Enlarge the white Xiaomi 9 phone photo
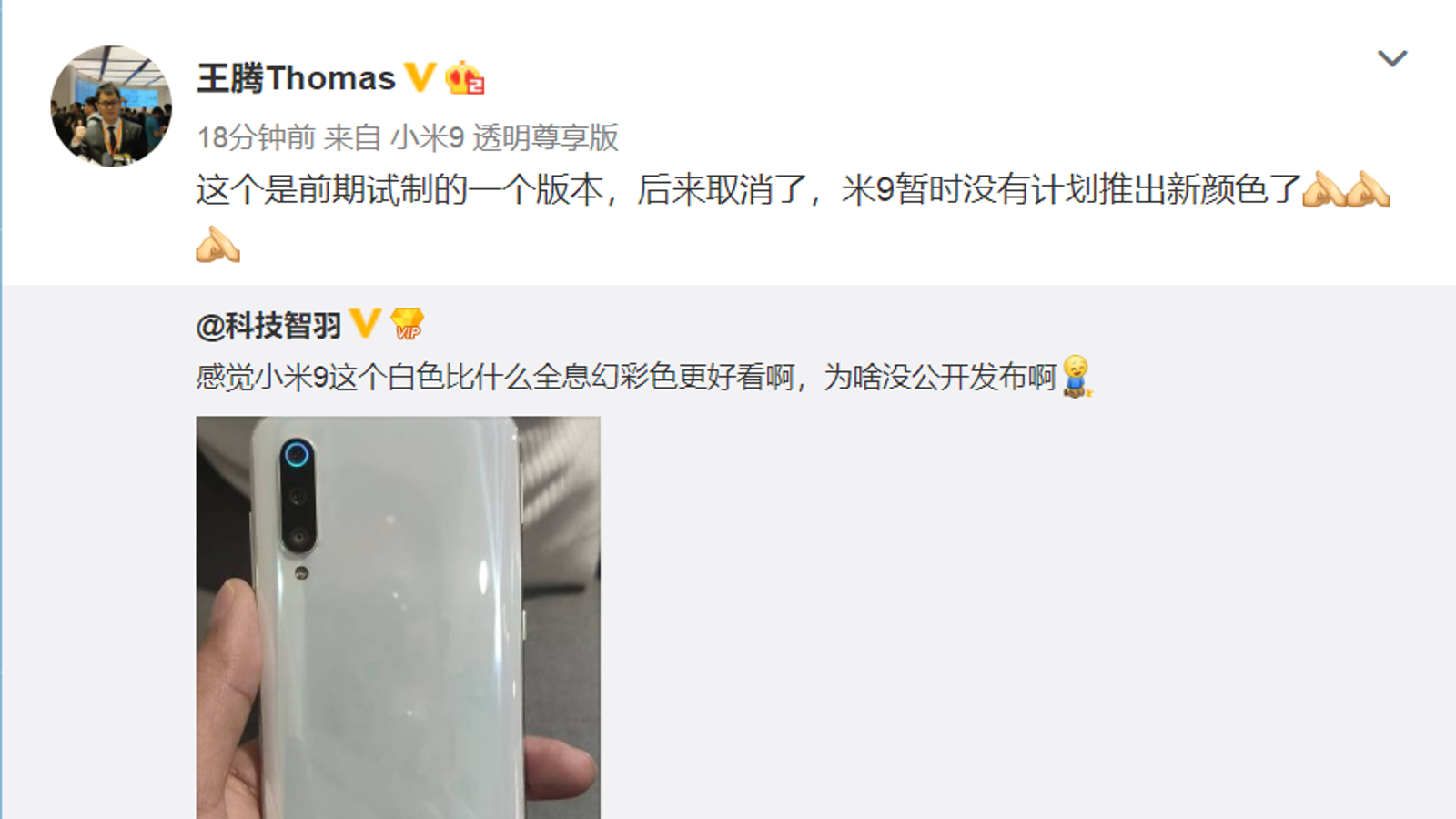This screenshot has height=819, width=1456. 398,618
